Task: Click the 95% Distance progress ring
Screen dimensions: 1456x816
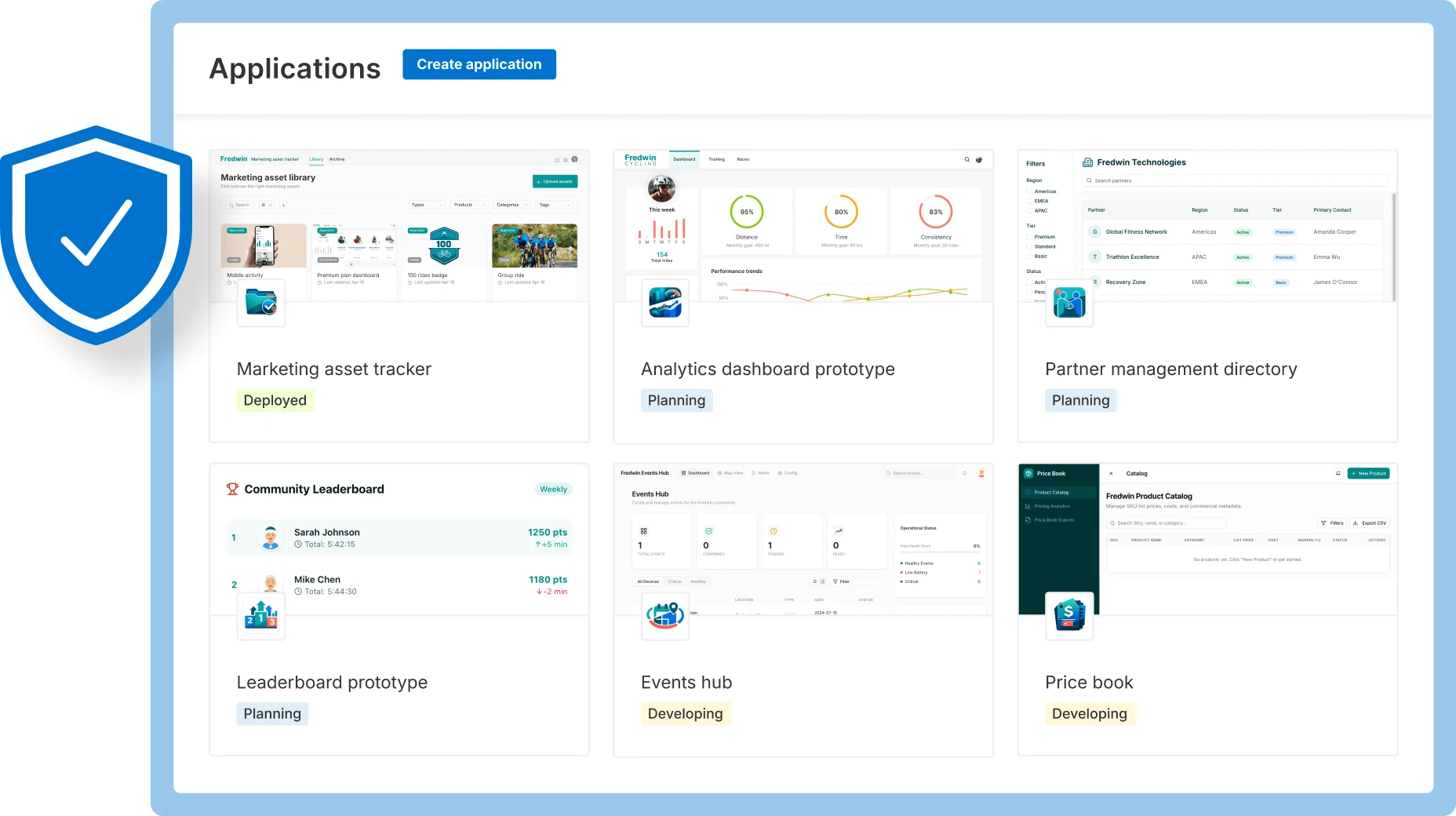Action: click(747, 212)
